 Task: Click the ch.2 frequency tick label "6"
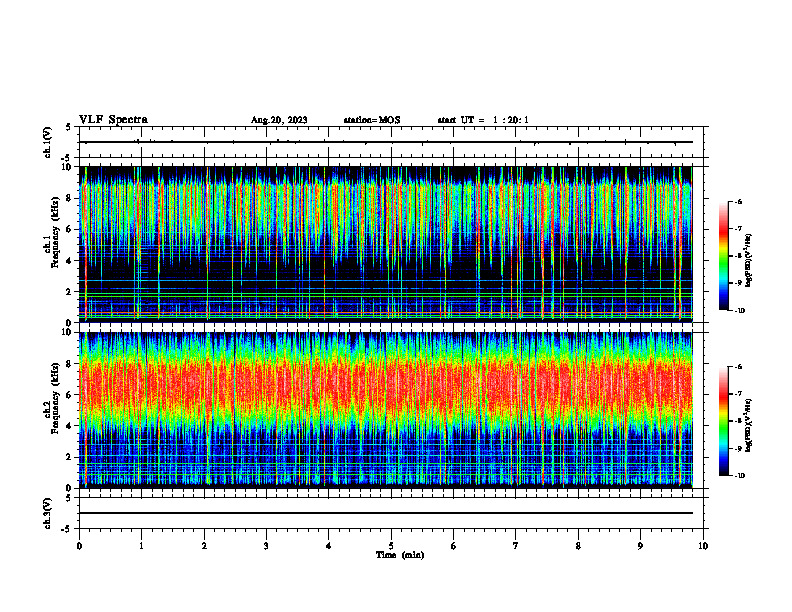point(70,395)
